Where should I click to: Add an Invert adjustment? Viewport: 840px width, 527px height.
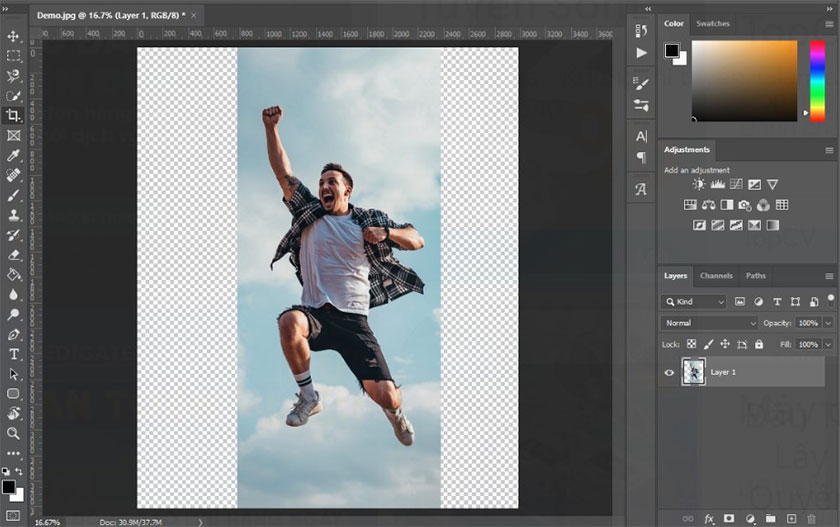pos(699,225)
